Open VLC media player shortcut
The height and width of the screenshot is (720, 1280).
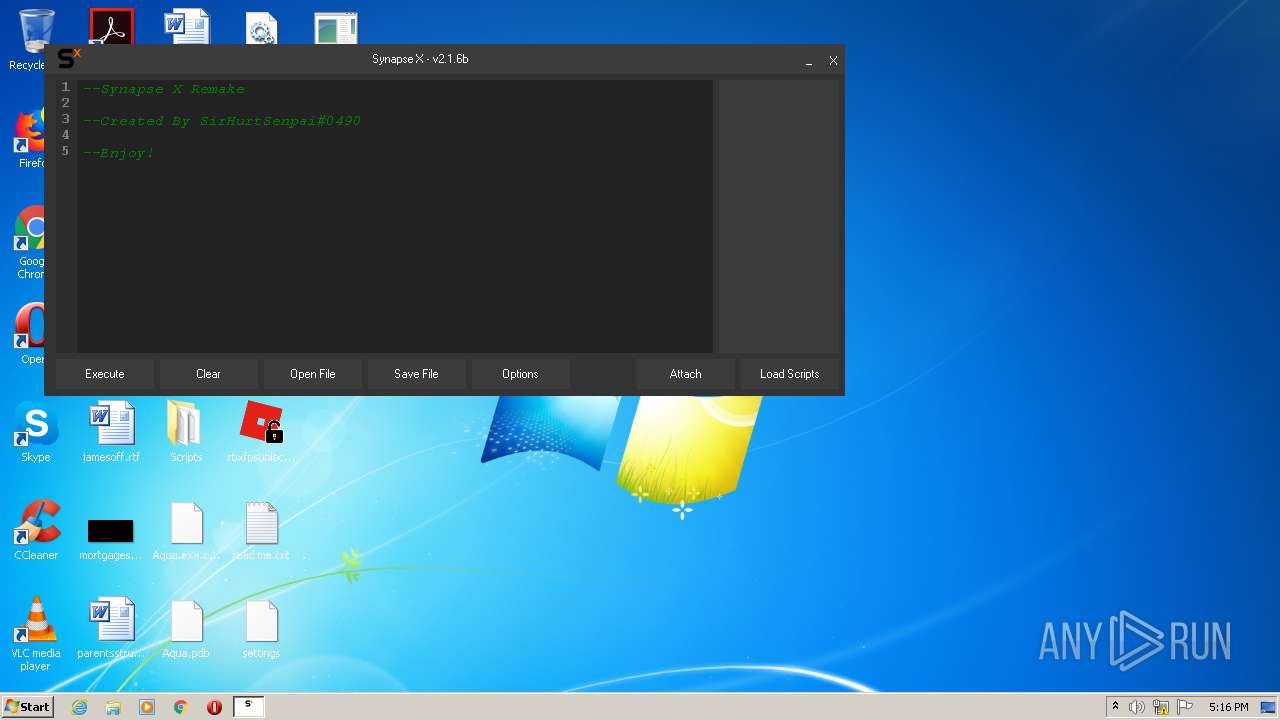[36, 635]
